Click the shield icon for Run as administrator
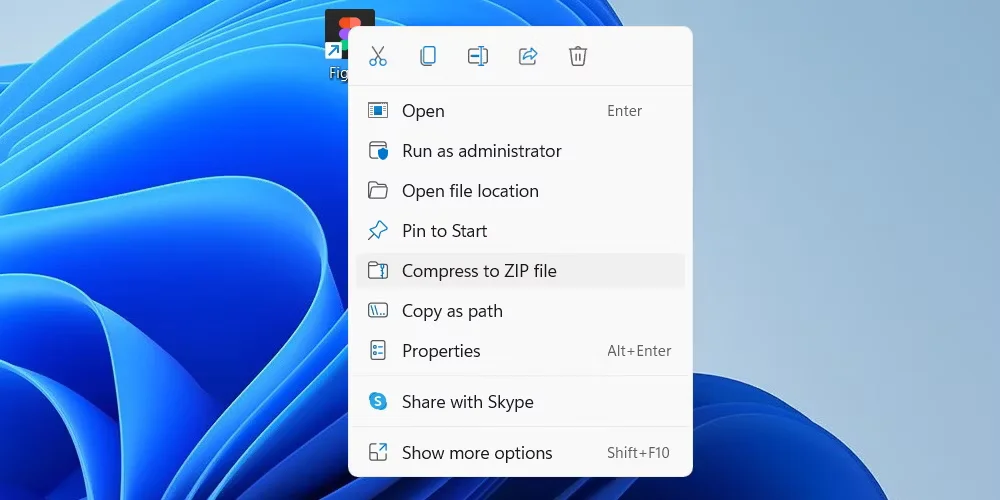Screen dimensions: 1000x500 (x=378, y=151)
